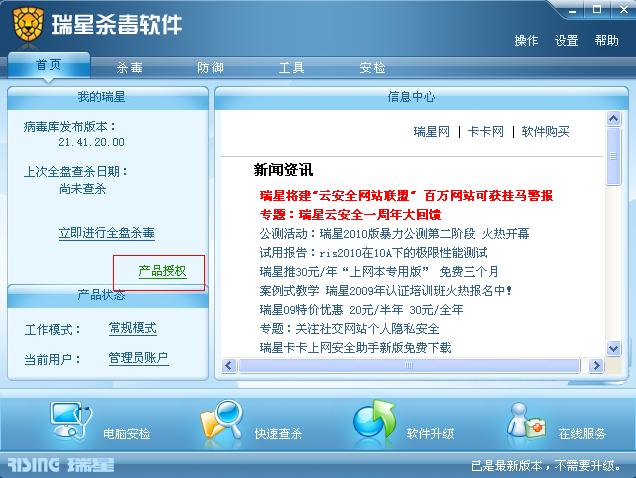Click status text 已是最新版本，不需要升级
636x478 pixels.
click(x=546, y=465)
